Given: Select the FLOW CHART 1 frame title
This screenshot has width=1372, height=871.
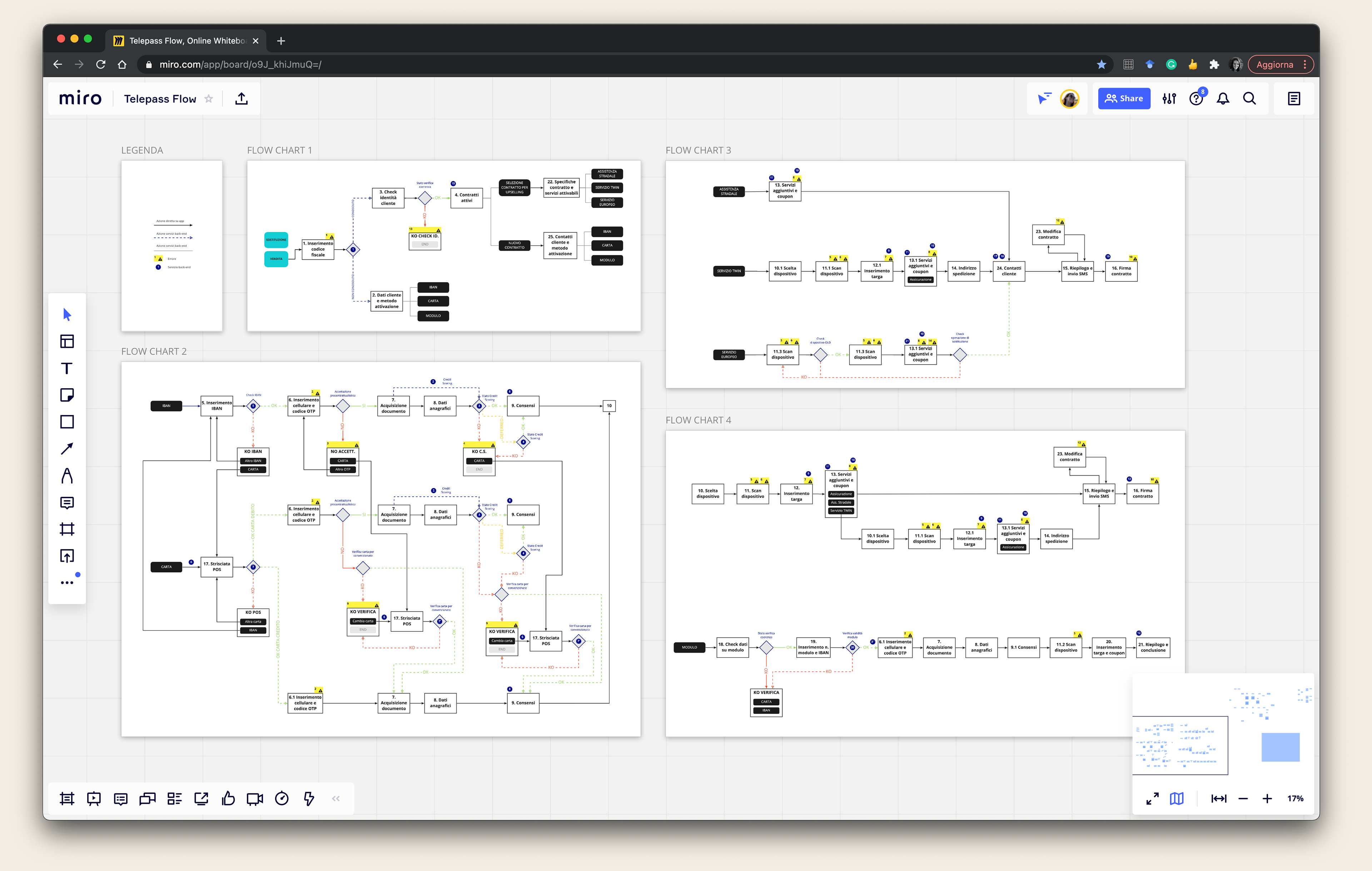Looking at the screenshot, I should pos(279,150).
